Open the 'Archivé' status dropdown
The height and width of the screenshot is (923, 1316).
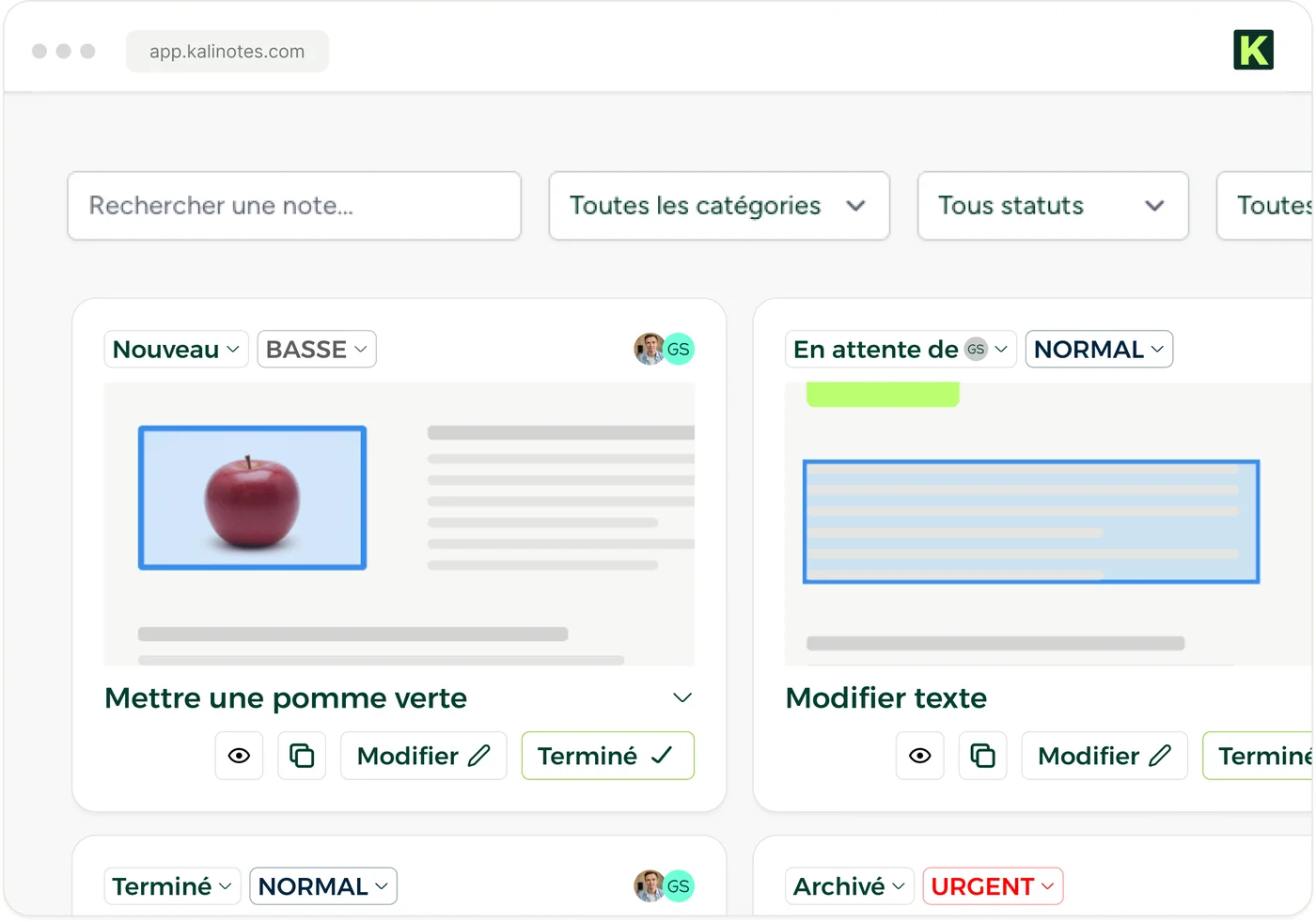pyautogui.click(x=849, y=886)
